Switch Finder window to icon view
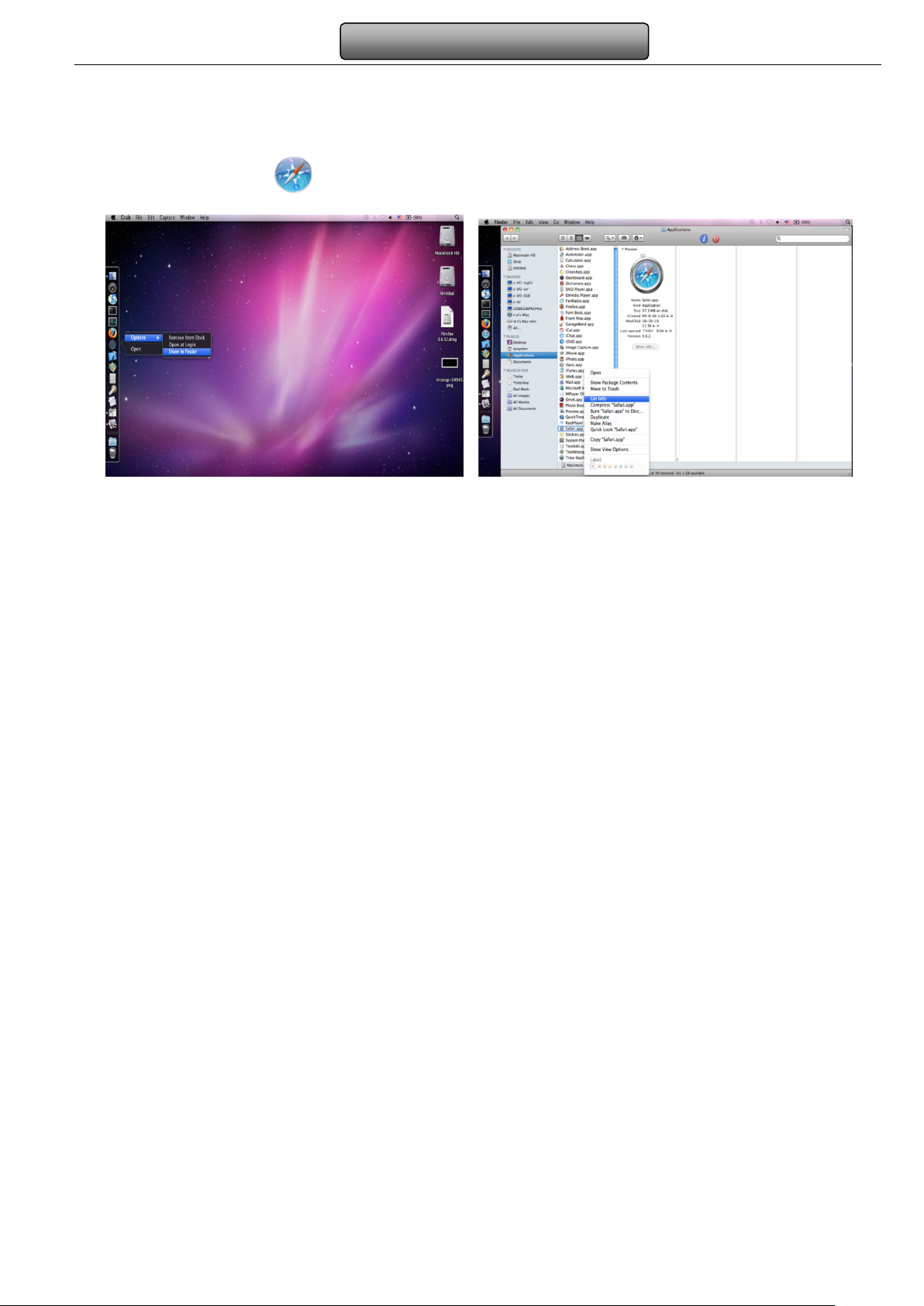The image size is (924, 1306). (563, 238)
